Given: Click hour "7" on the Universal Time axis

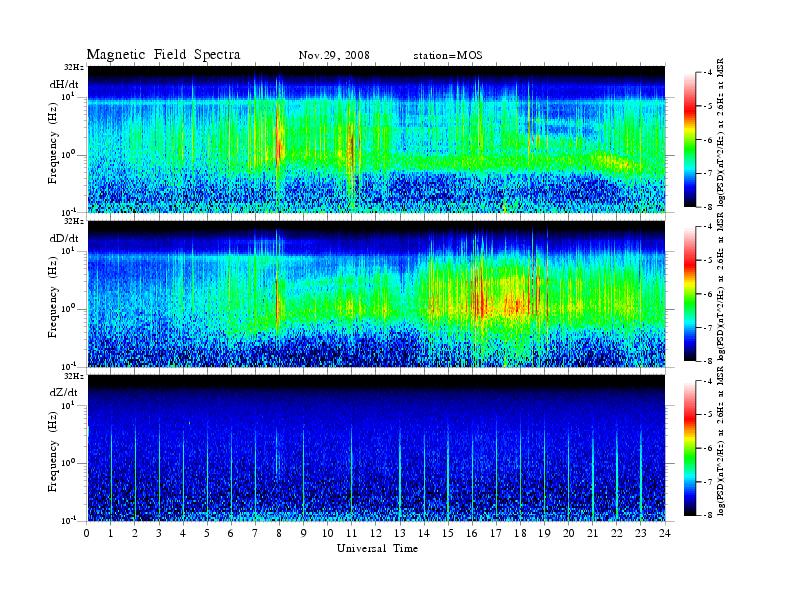Looking at the screenshot, I should [255, 533].
